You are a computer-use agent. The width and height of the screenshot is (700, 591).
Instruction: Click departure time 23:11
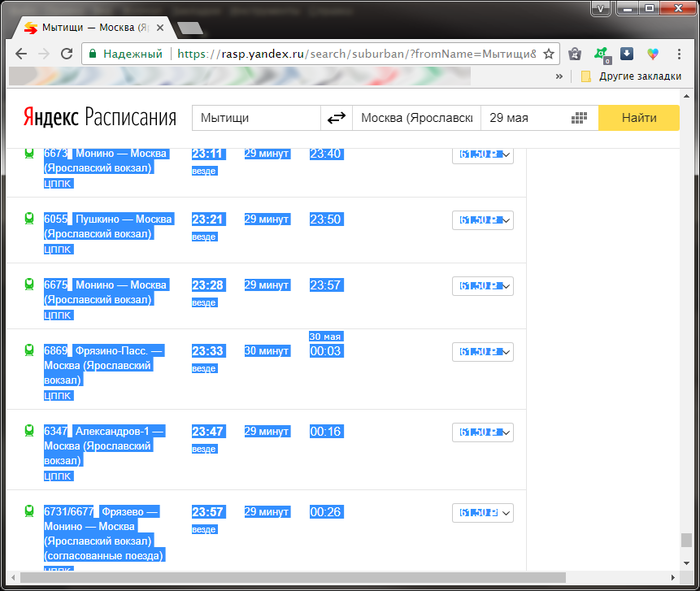pyautogui.click(x=208, y=154)
